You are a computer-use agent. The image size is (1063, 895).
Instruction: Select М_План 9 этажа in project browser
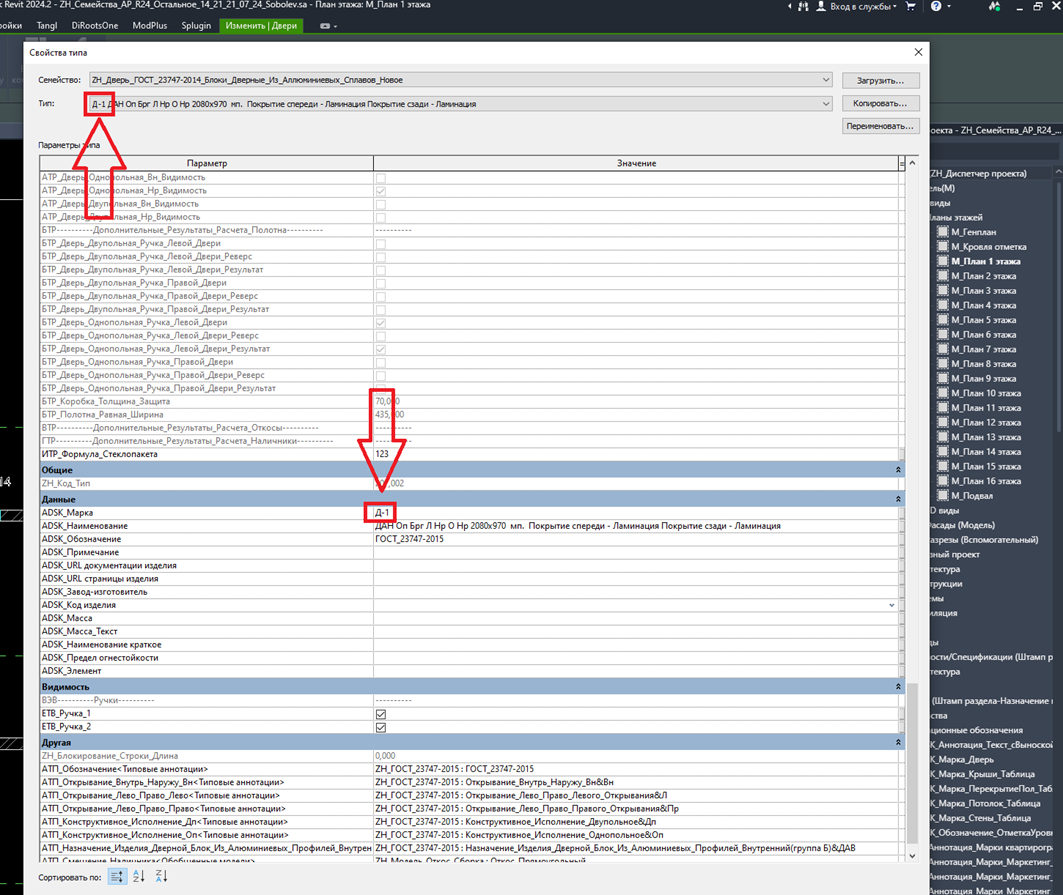click(x=983, y=378)
